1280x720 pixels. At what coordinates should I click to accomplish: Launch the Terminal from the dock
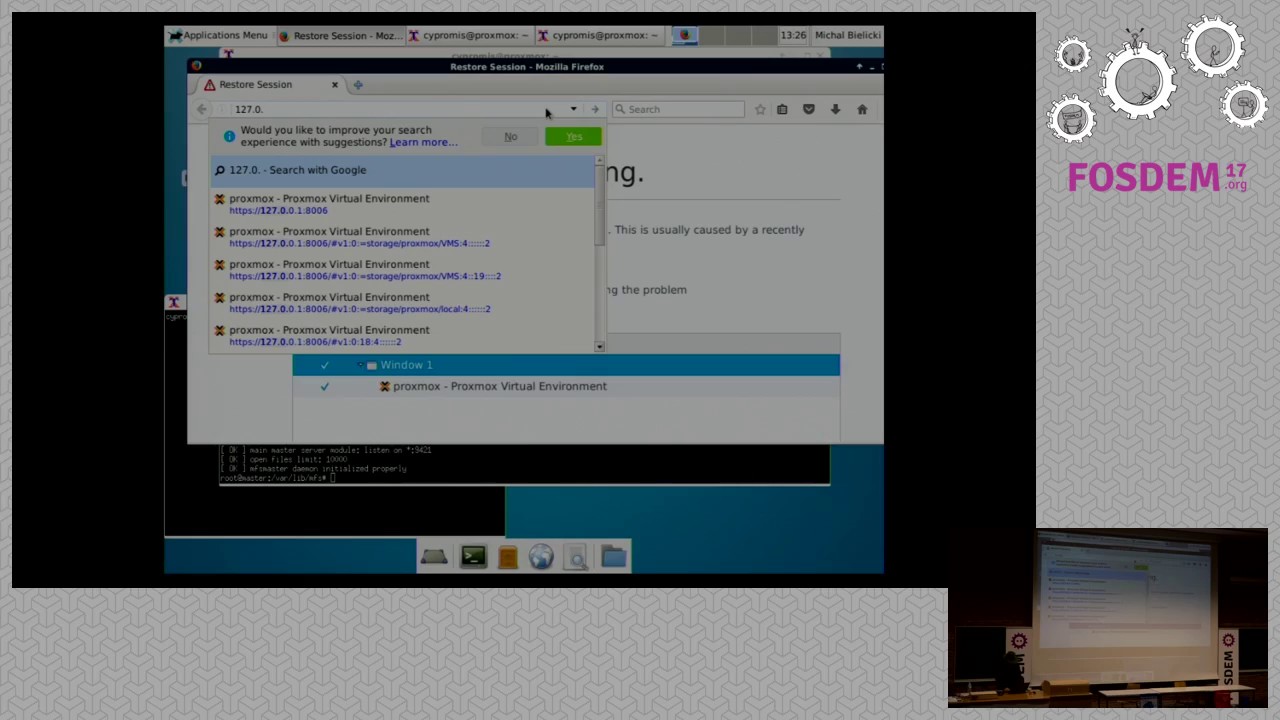point(473,557)
